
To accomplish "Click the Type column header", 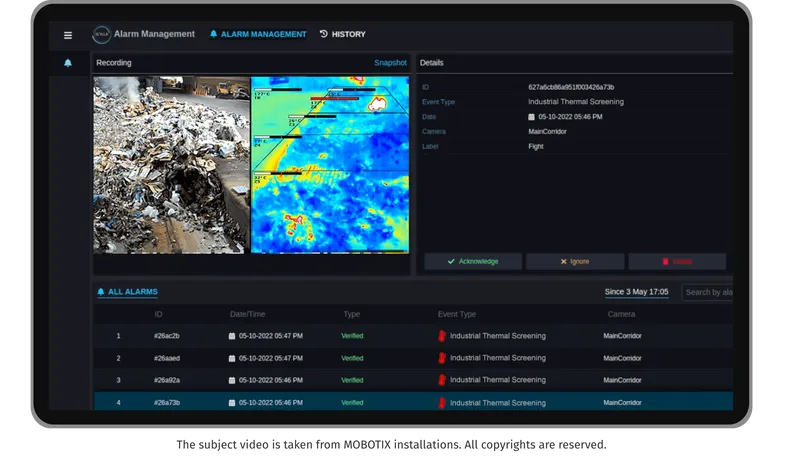I will tap(352, 314).
